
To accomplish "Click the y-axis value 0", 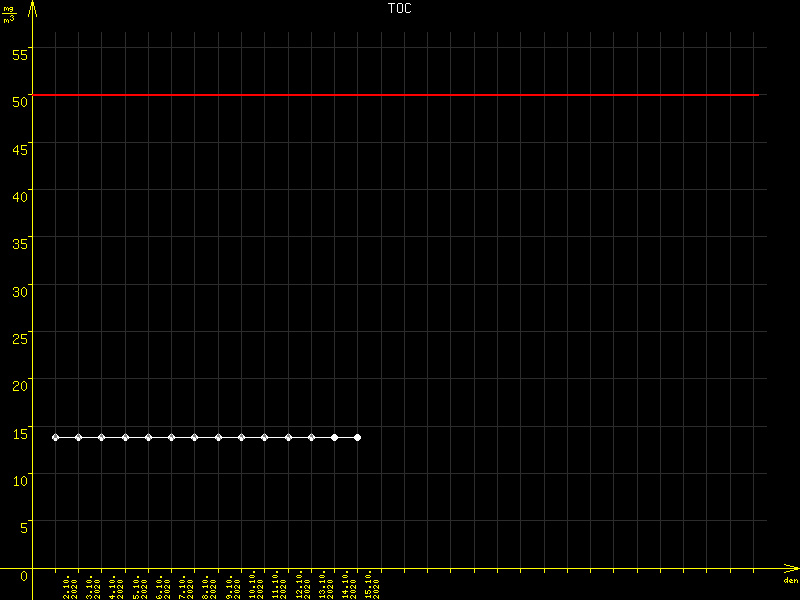I will point(23,576).
